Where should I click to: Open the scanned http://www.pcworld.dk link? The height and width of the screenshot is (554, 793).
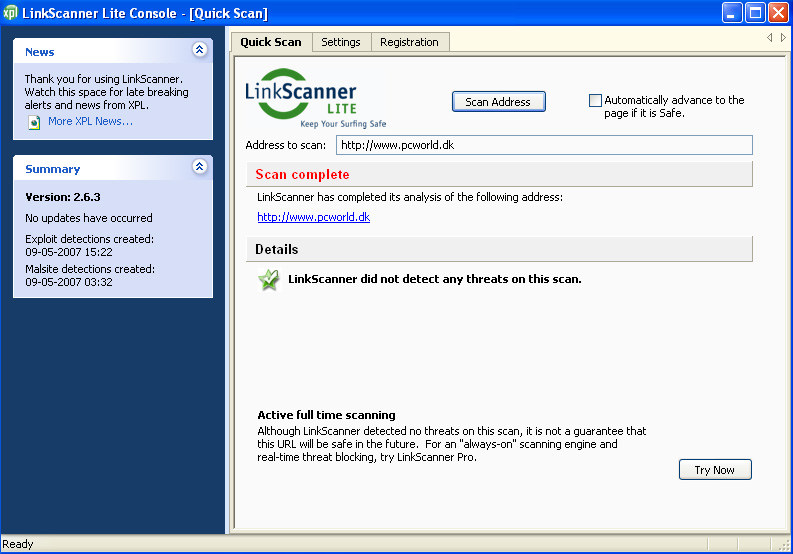point(313,217)
